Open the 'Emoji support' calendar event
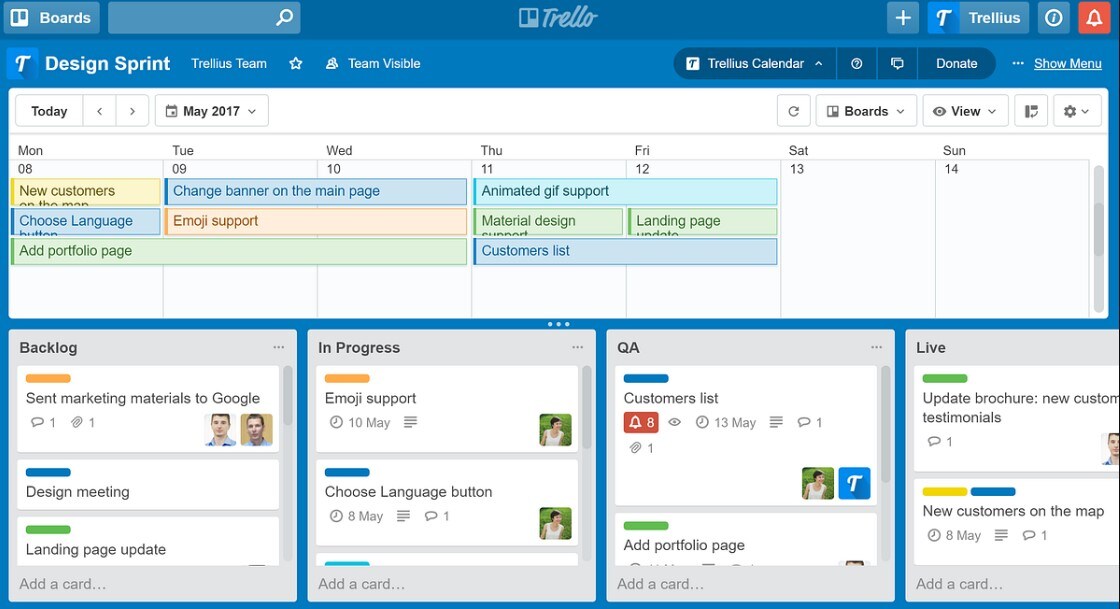 coord(316,221)
